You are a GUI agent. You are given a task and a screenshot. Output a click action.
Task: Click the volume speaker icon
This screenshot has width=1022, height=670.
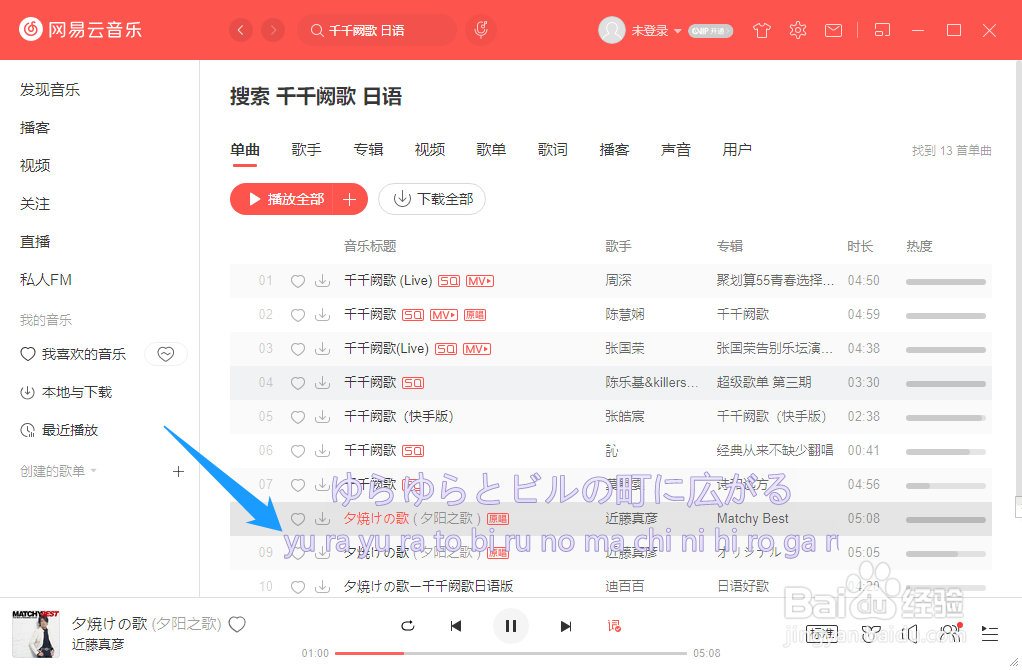(x=909, y=634)
